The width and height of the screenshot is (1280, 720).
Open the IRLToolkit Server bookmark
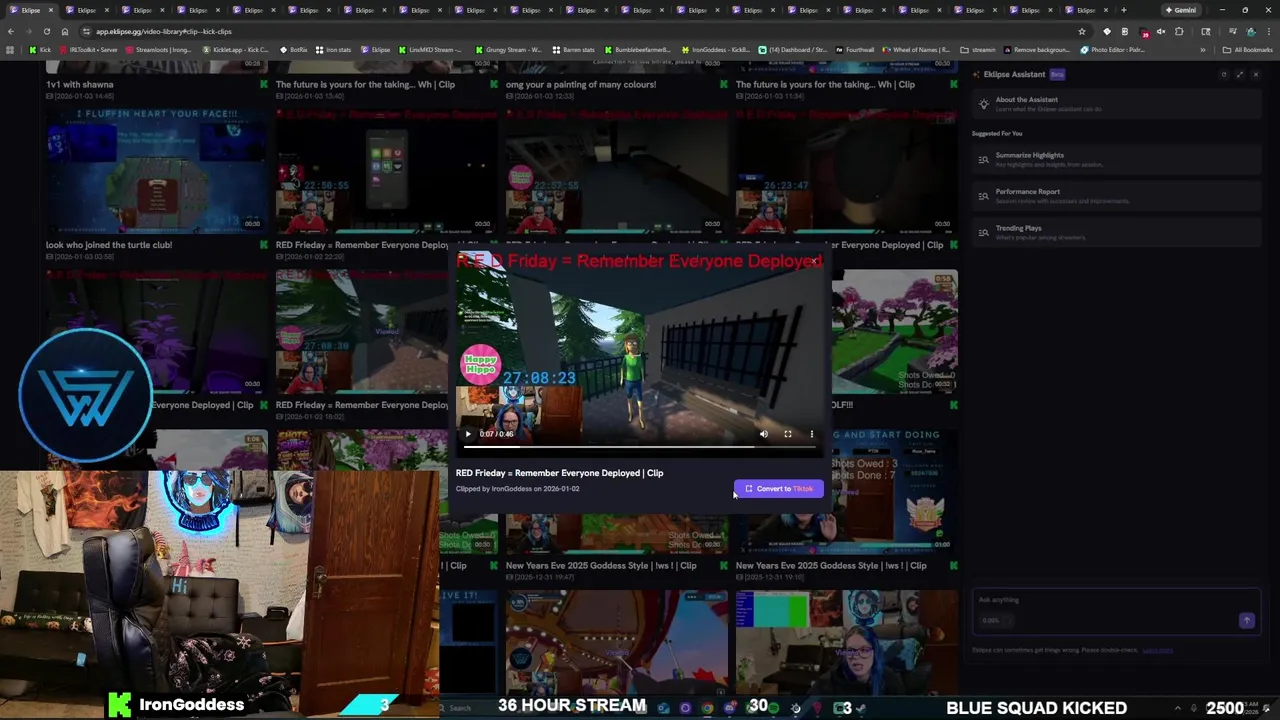click(x=87, y=49)
